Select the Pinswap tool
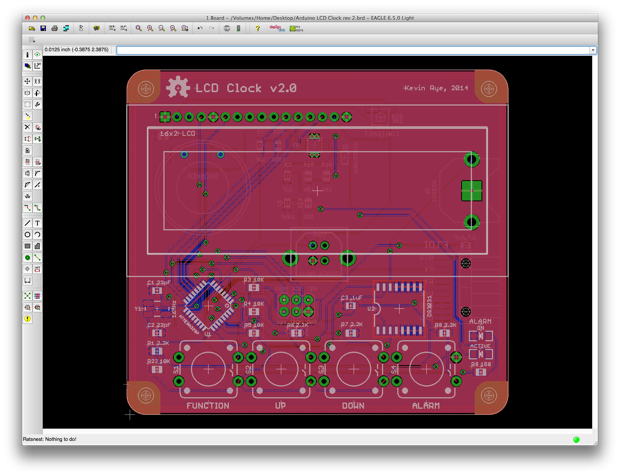This screenshot has height=476, width=620. pyautogui.click(x=27, y=139)
